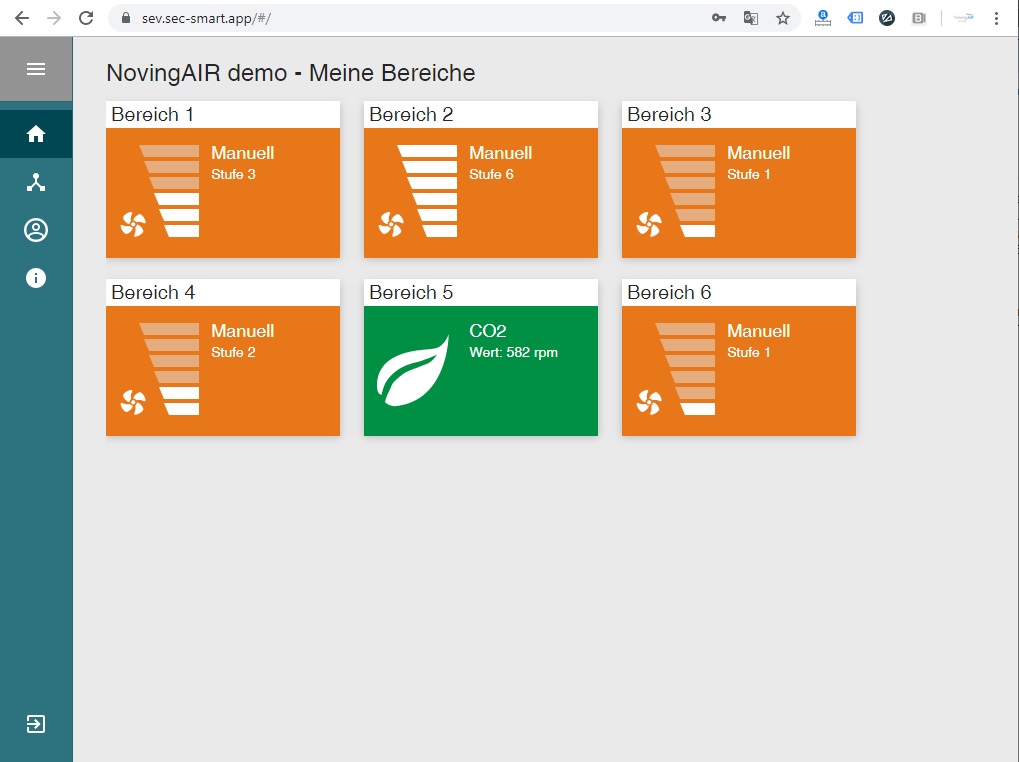Click the logout icon in the sidebar
The image size is (1019, 762).
point(36,724)
